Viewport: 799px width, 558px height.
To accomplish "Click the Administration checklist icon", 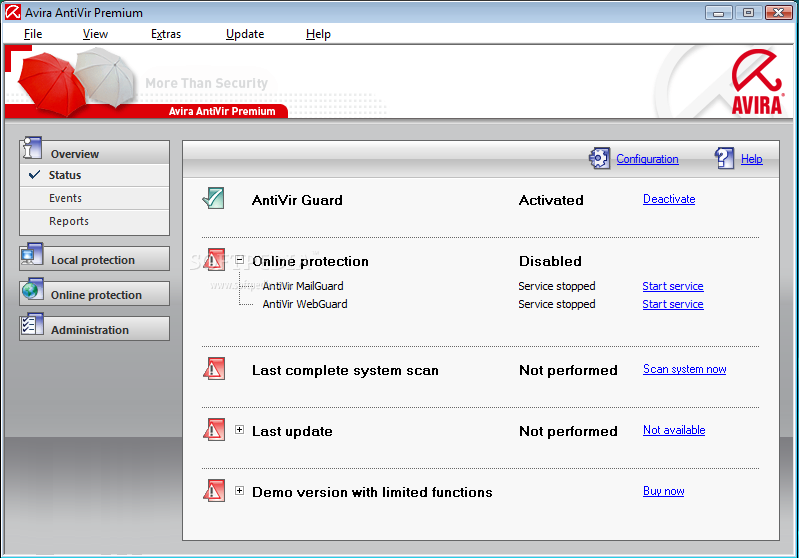I will [32, 325].
